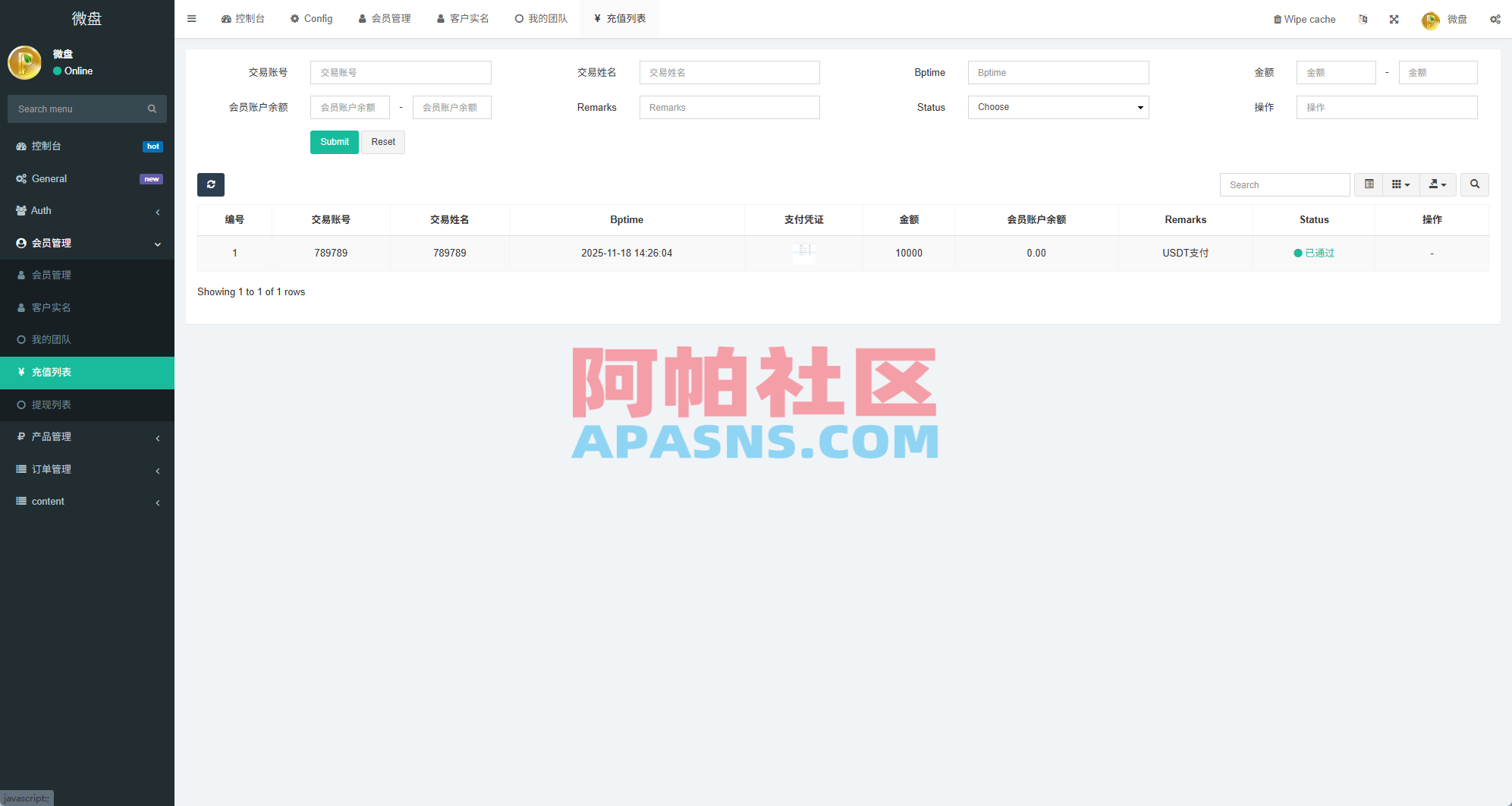Click the Reset button

click(383, 142)
